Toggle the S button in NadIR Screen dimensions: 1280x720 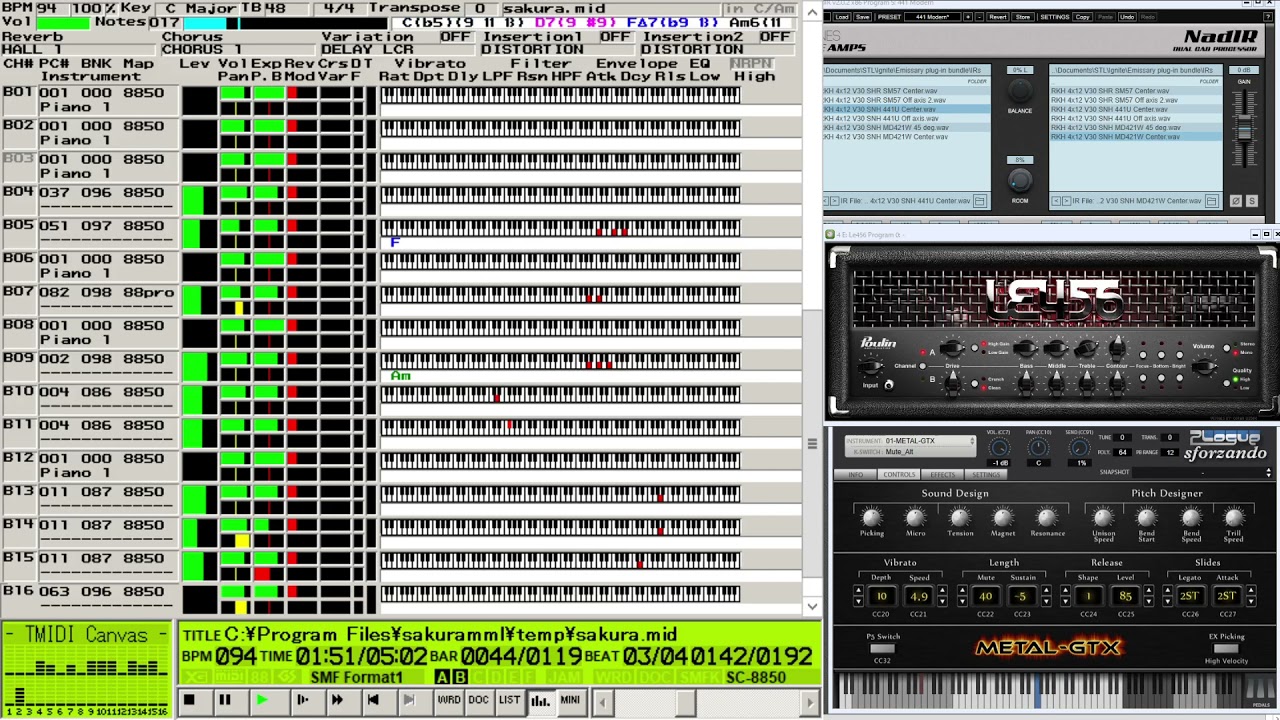1251,201
